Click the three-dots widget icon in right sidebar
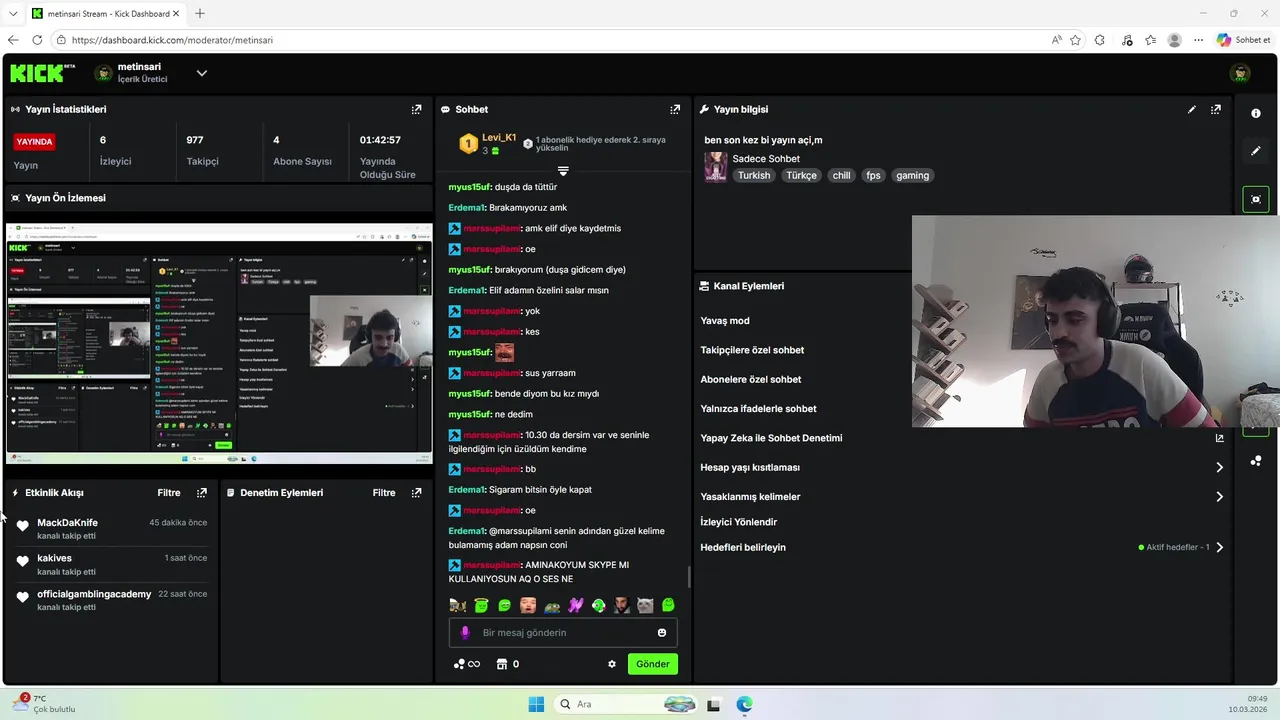Image resolution: width=1280 pixels, height=720 pixels. (1256, 461)
